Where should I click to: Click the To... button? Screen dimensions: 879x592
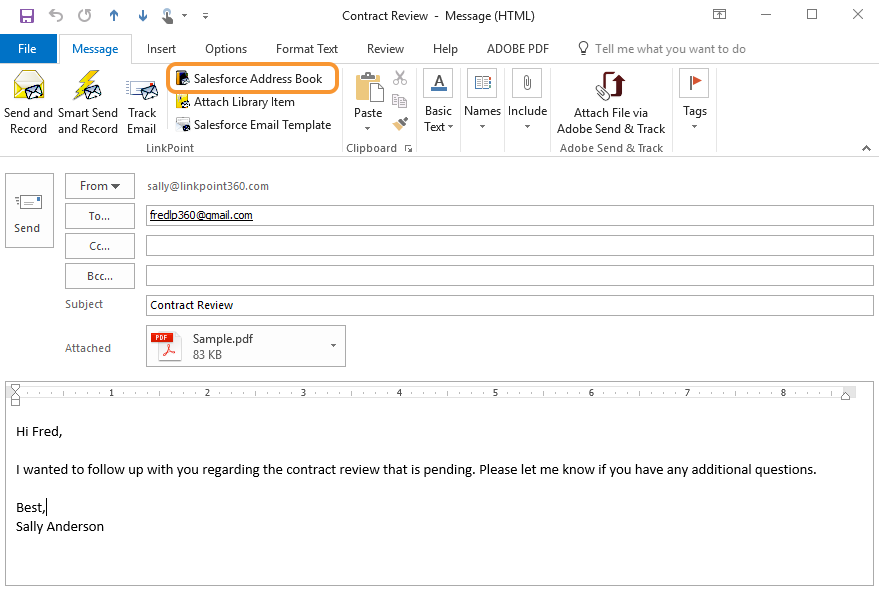click(x=100, y=216)
